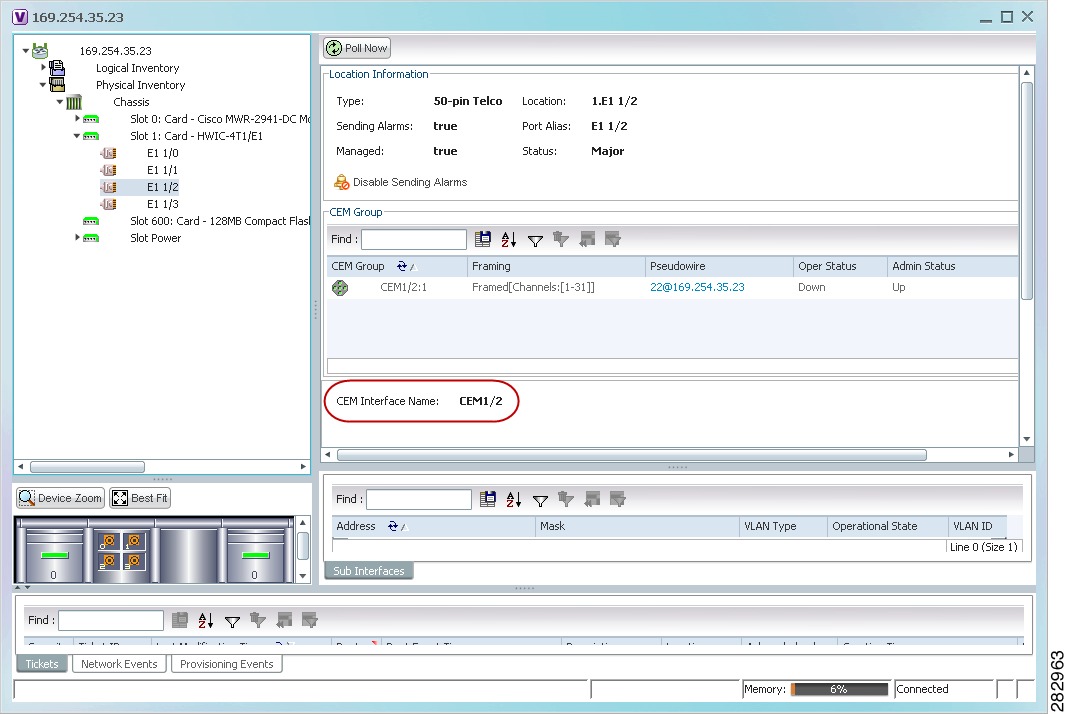Collapse the 169.254.35.23 root tree node
Image resolution: width=1069 pixels, height=714 pixels.
(26, 50)
